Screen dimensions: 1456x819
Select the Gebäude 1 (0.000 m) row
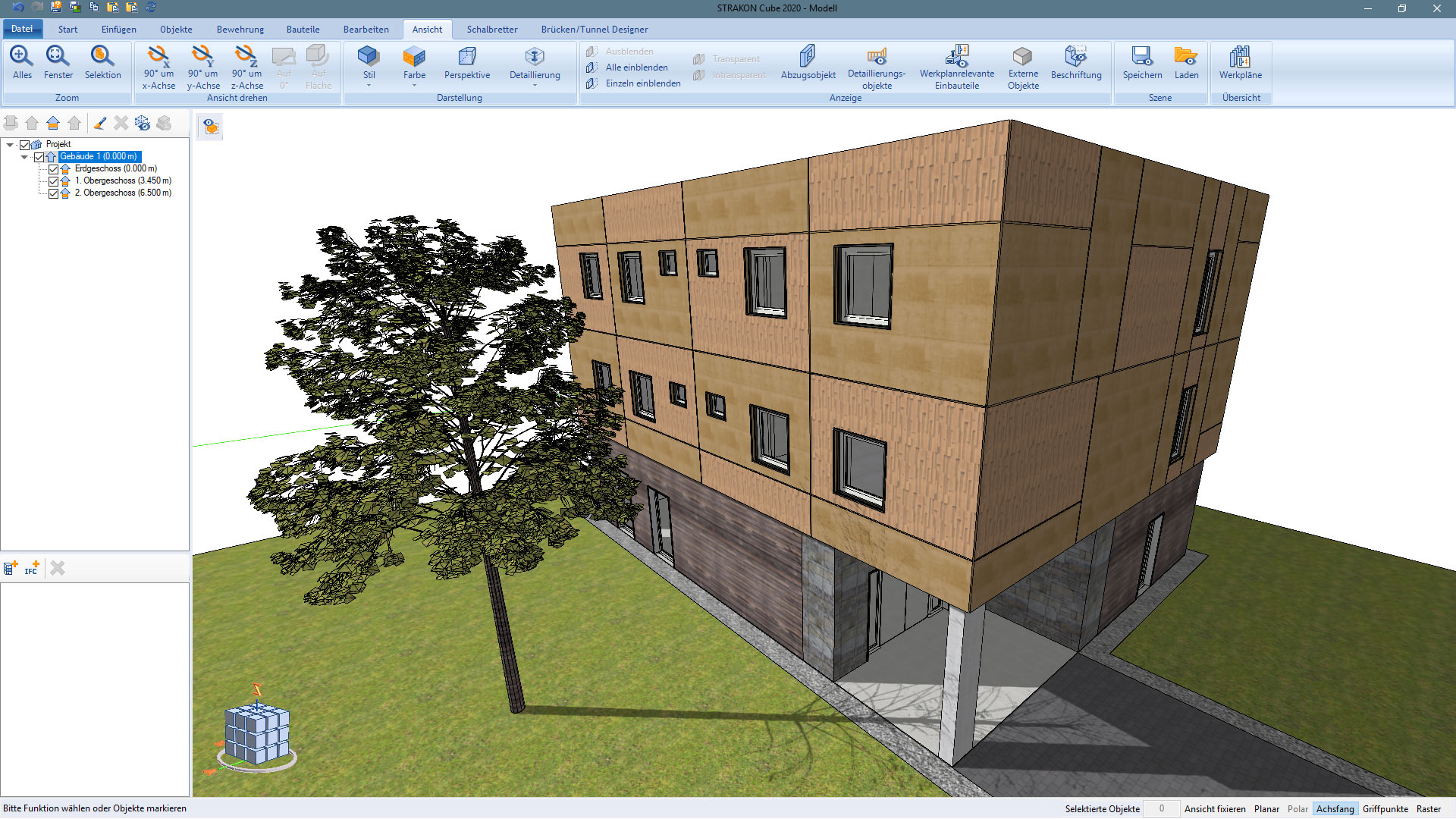(x=99, y=157)
